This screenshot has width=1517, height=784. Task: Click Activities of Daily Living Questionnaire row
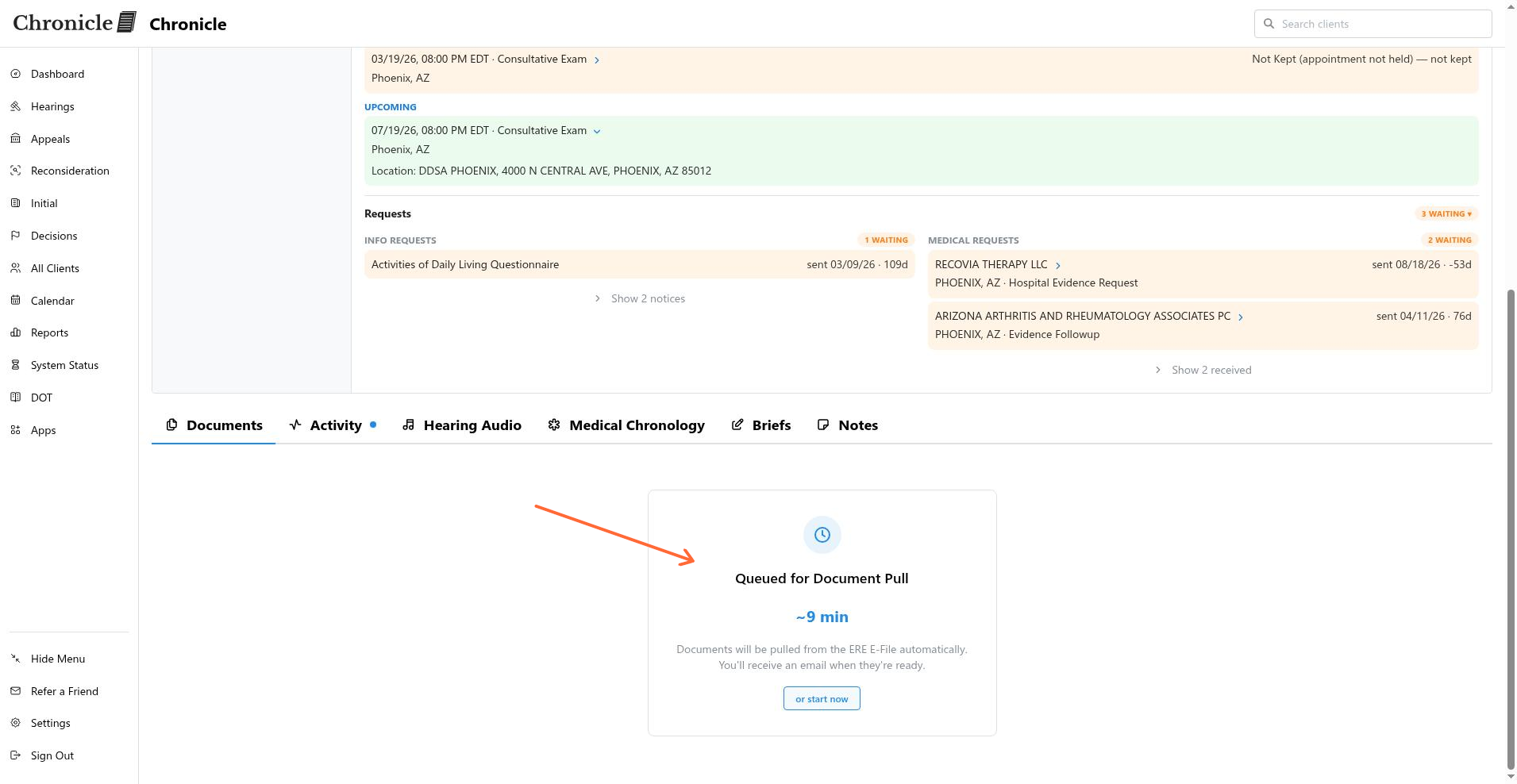[640, 264]
